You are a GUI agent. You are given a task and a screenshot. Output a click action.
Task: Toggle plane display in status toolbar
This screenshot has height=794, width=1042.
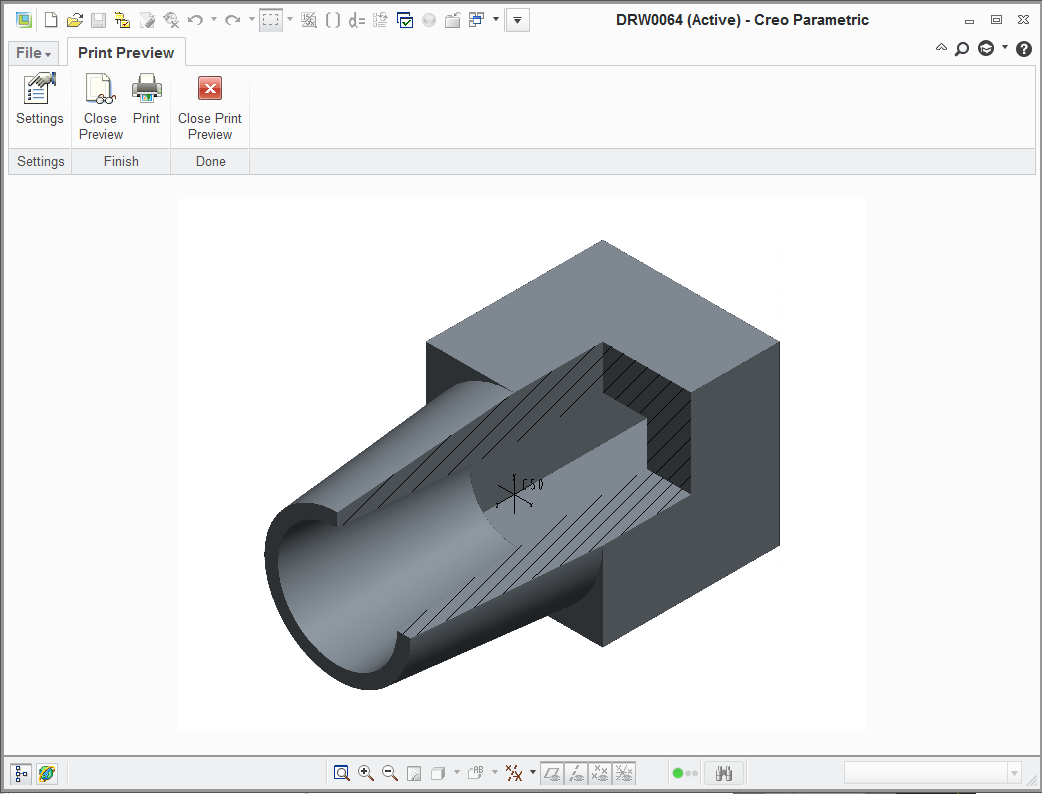click(552, 773)
